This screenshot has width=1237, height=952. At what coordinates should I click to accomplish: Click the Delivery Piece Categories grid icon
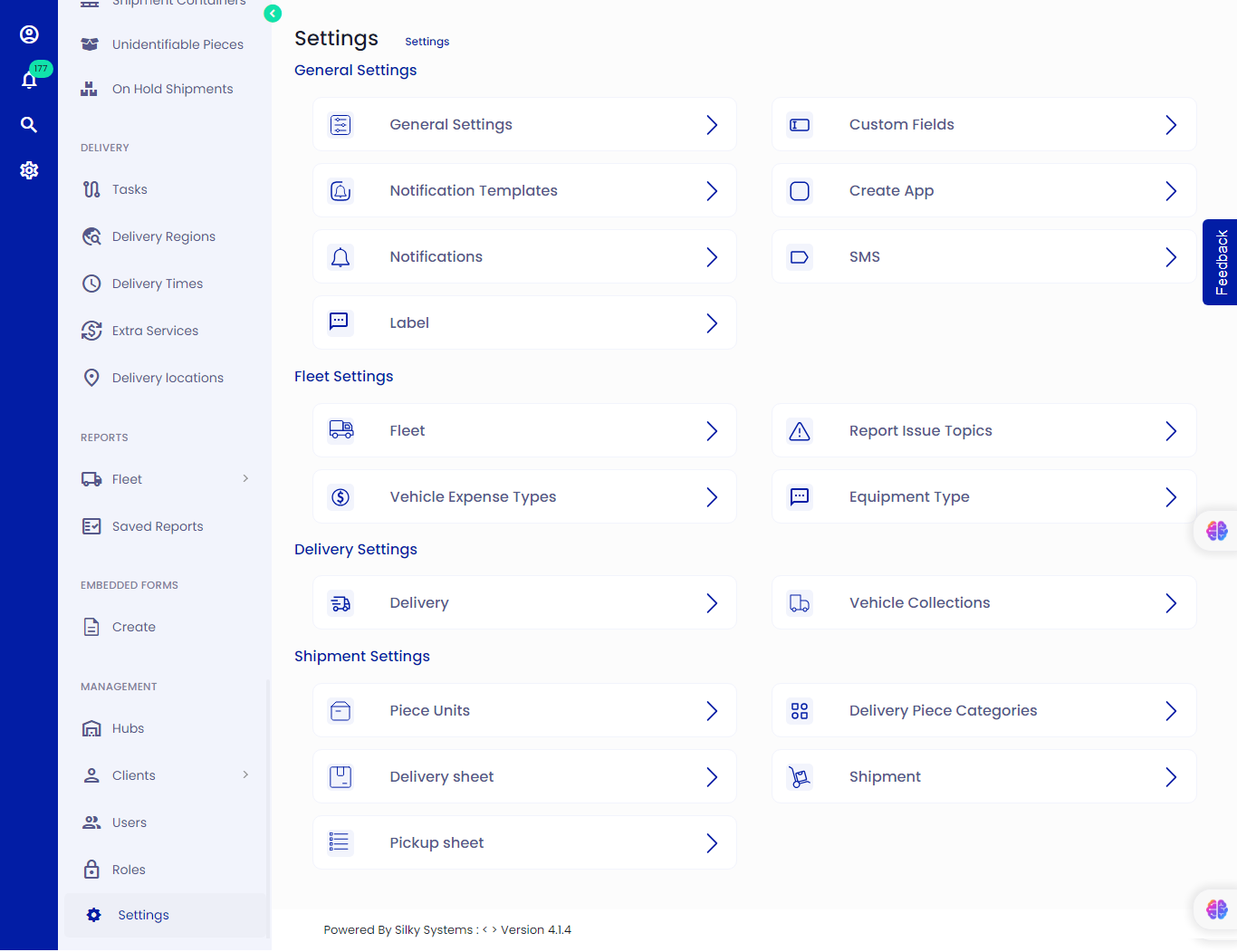coord(800,711)
